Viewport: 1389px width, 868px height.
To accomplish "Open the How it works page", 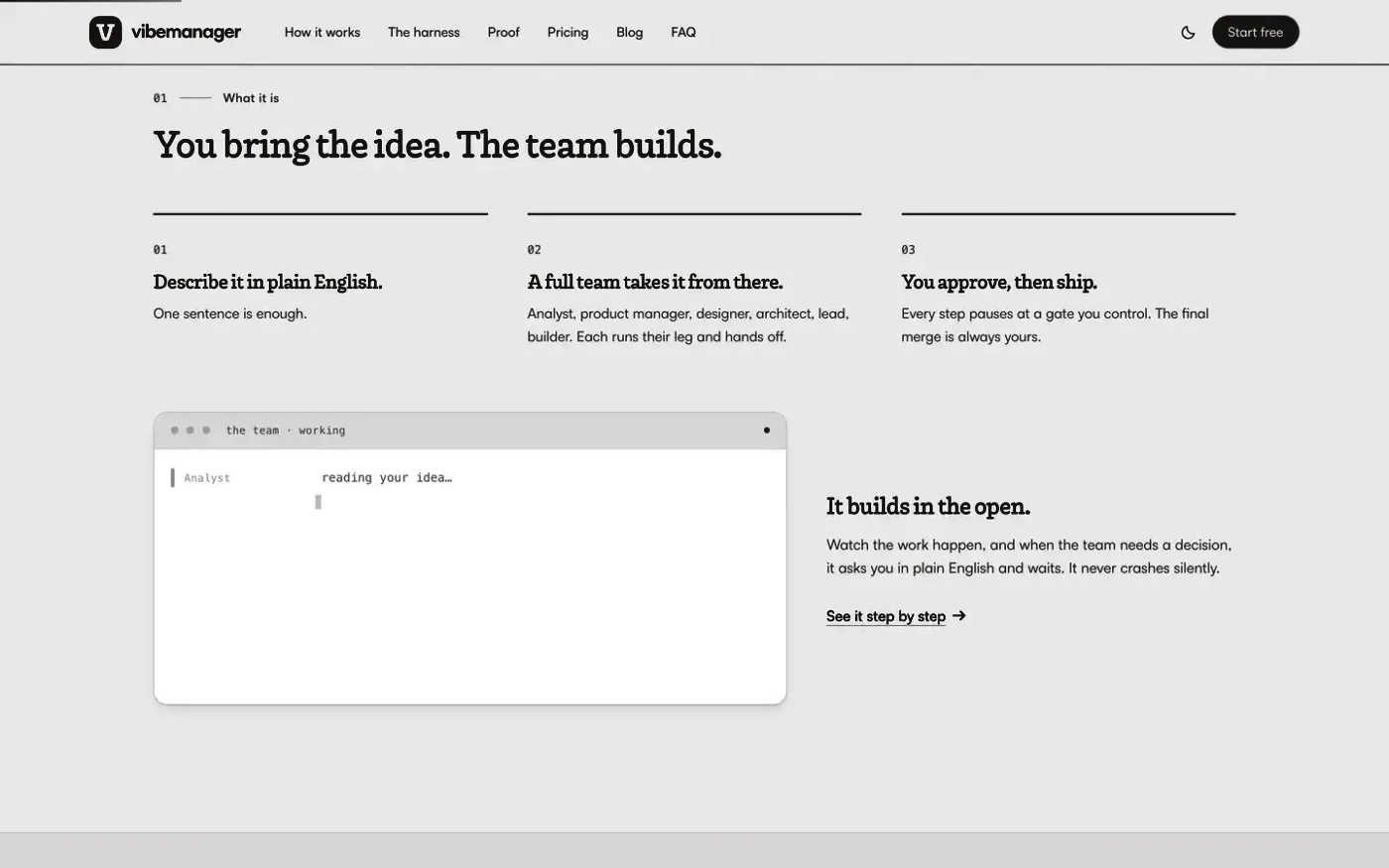I will click(x=322, y=33).
